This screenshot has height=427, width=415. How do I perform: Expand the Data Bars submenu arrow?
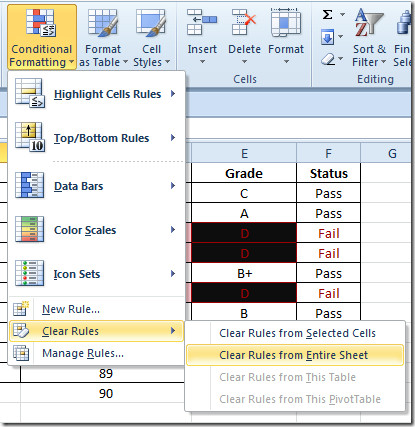pos(173,185)
